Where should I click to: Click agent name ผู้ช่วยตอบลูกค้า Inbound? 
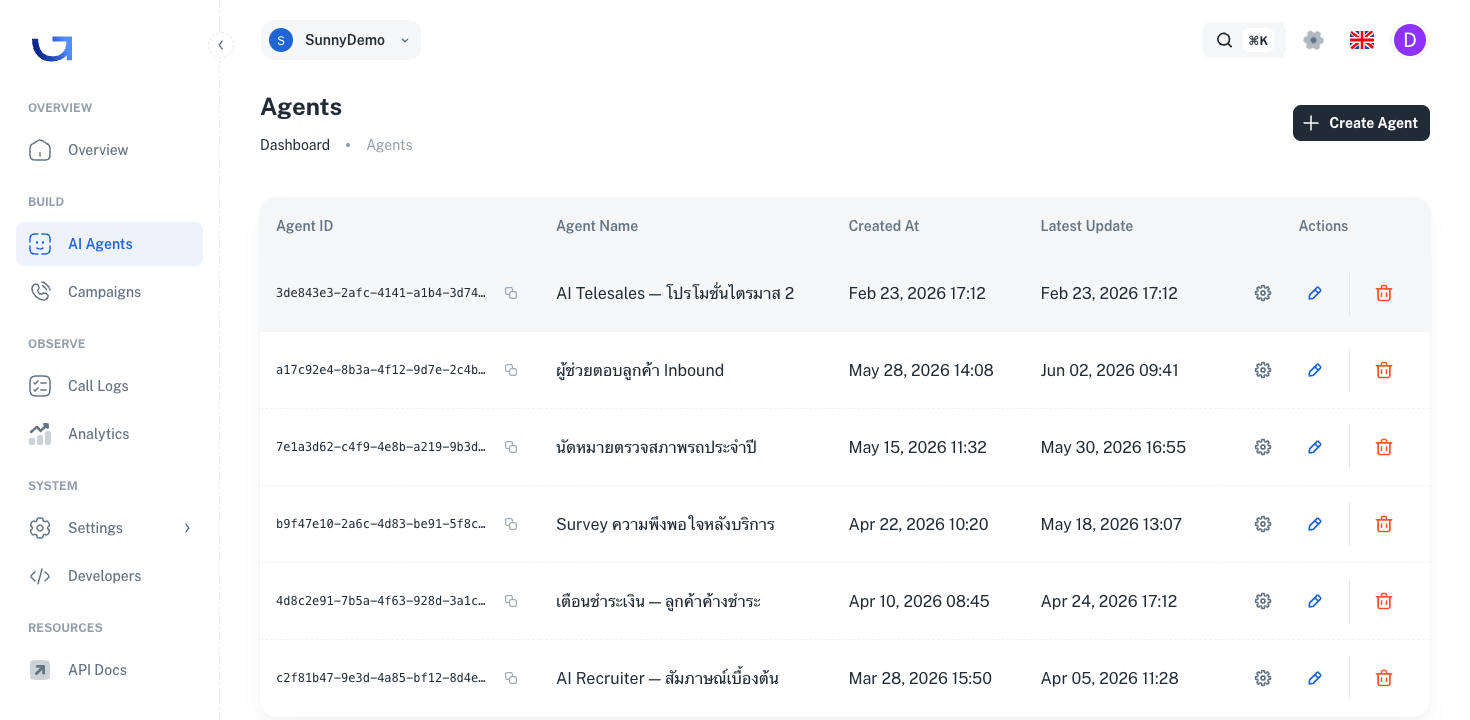click(x=640, y=370)
